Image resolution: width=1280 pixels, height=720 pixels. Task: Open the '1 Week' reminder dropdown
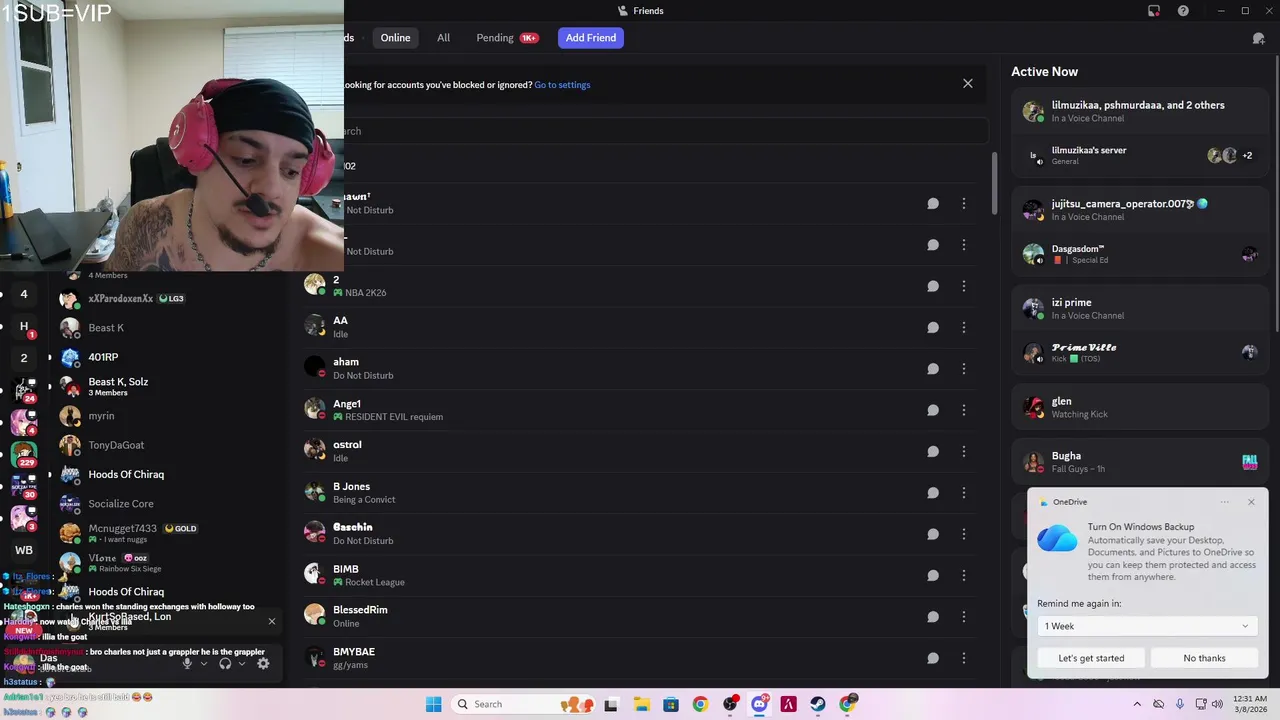pyautogui.click(x=1147, y=626)
